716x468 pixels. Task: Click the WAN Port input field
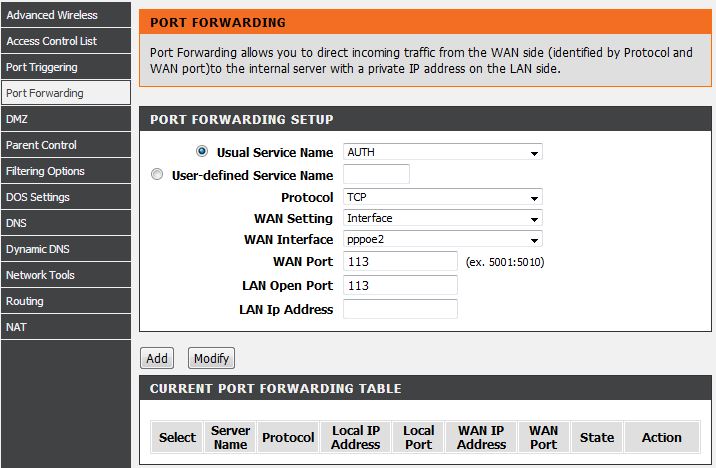pos(400,261)
